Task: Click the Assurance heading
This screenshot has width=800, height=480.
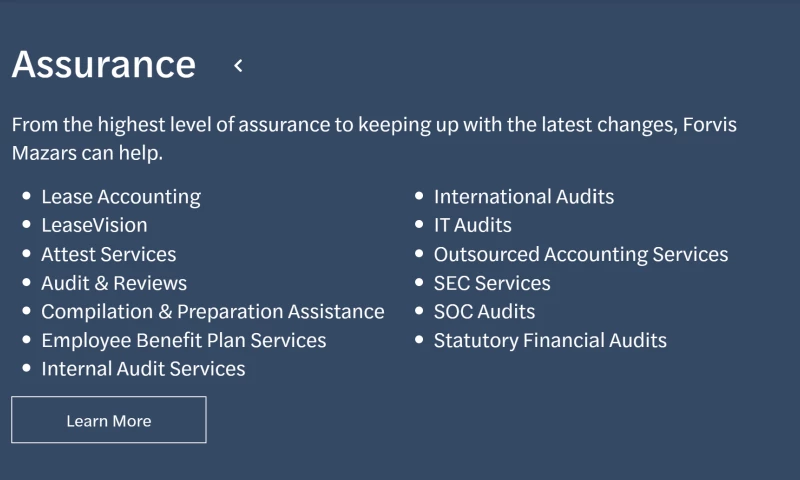Action: click(x=104, y=64)
